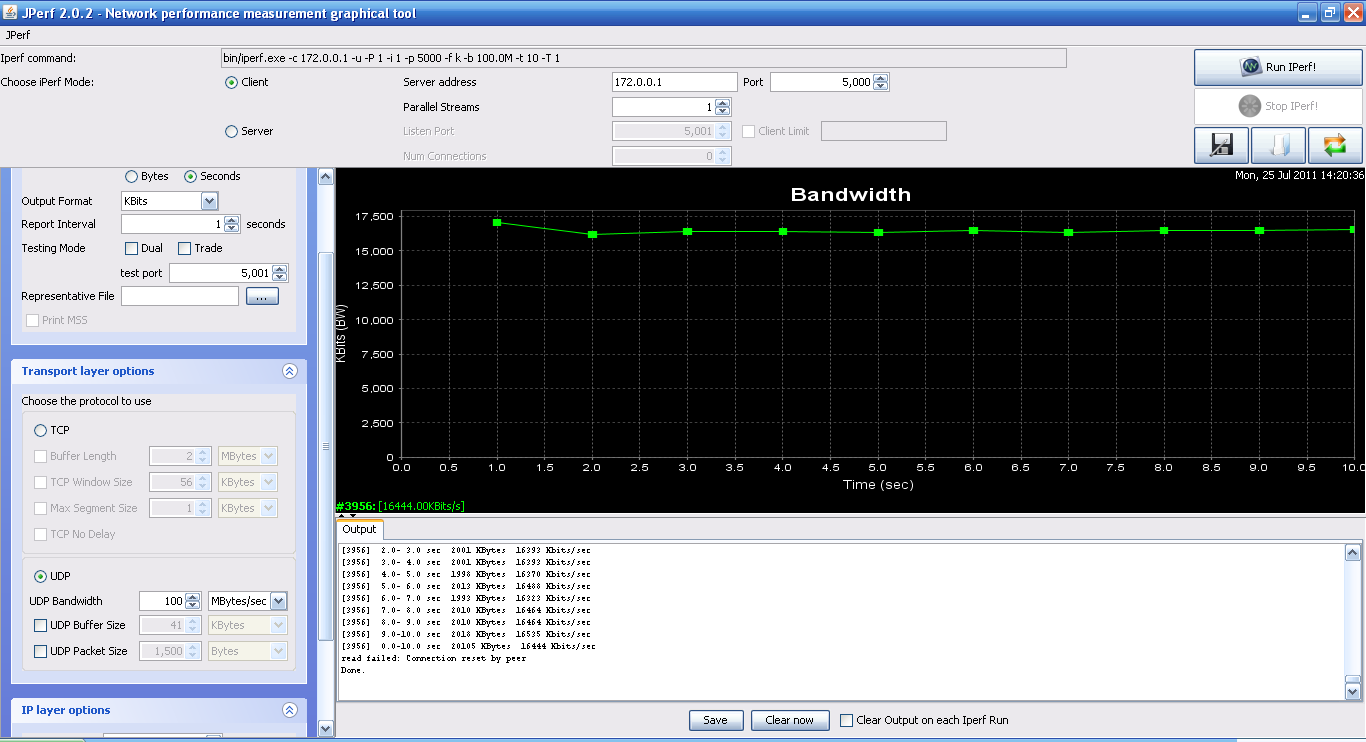The image size is (1366, 742).
Task: Select the Output tab
Action: pyautogui.click(x=359, y=529)
